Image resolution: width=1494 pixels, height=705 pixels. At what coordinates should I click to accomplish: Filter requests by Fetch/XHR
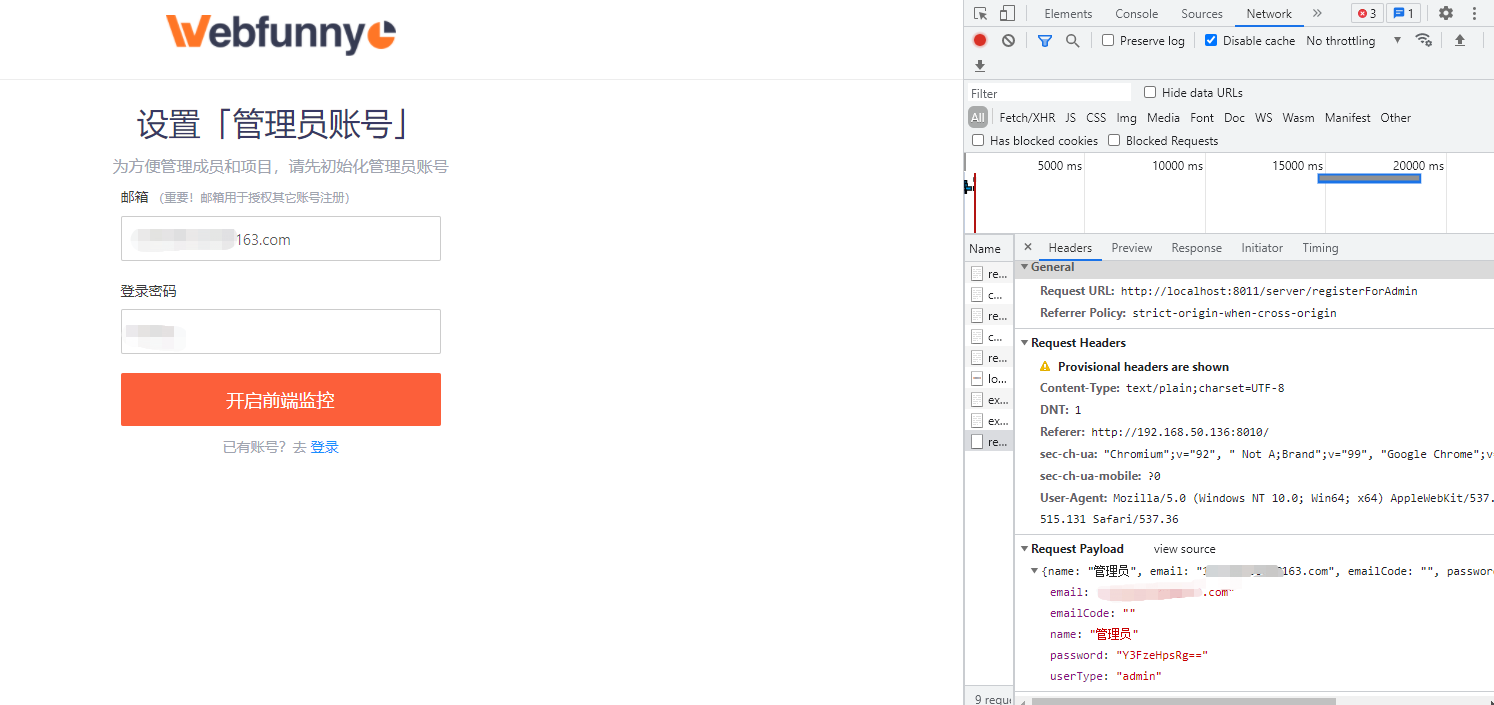pyautogui.click(x=1027, y=117)
